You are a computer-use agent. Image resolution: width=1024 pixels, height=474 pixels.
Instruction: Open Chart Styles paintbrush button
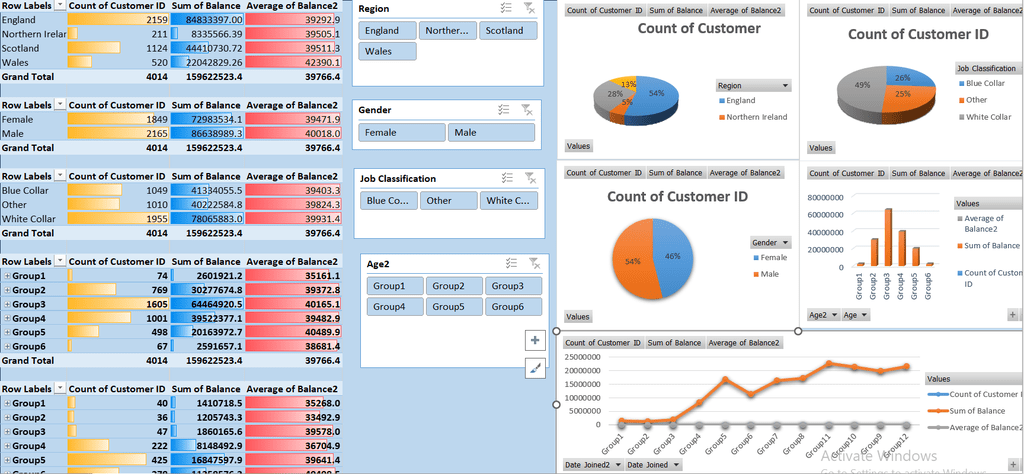534,369
